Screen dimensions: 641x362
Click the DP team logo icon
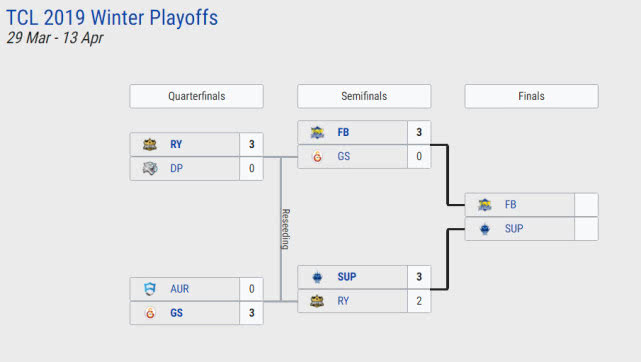(x=150, y=168)
